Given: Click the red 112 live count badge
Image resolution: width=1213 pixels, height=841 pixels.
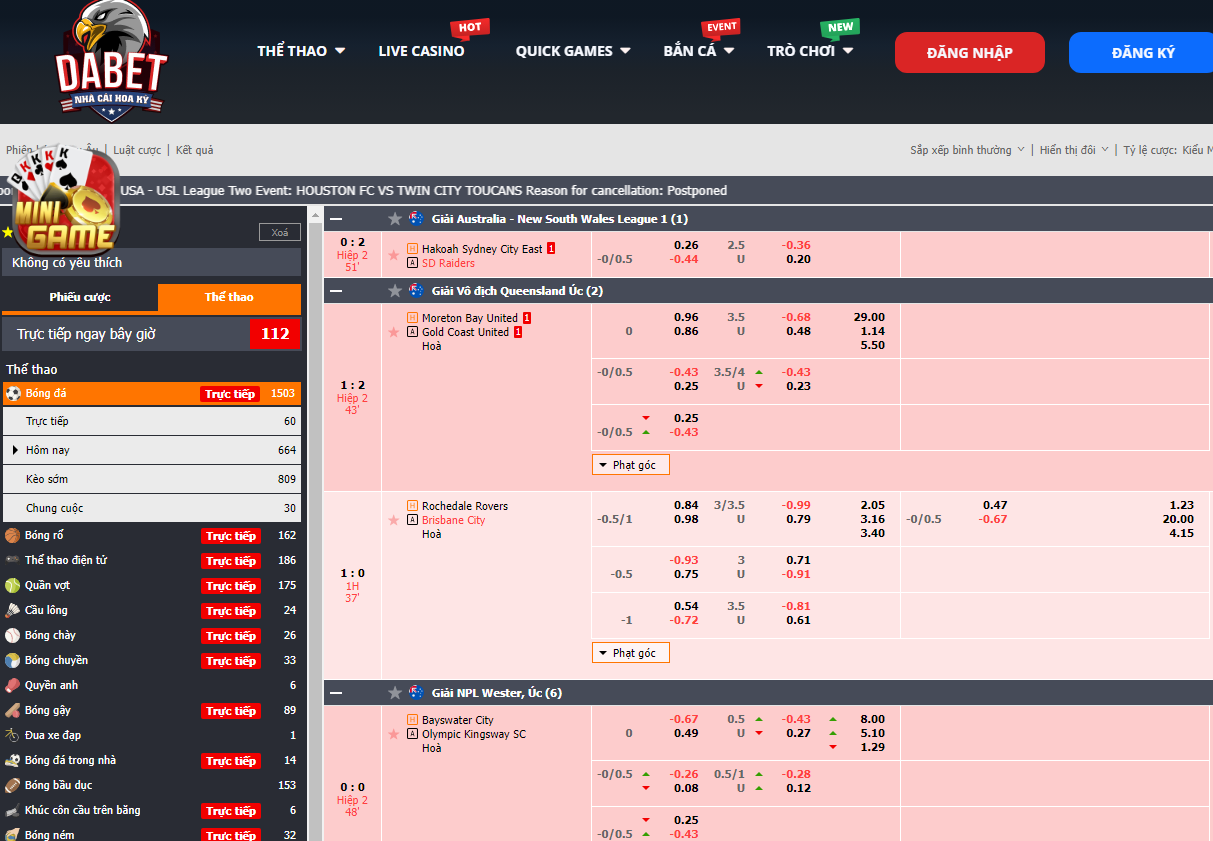Looking at the screenshot, I should pyautogui.click(x=274, y=334).
